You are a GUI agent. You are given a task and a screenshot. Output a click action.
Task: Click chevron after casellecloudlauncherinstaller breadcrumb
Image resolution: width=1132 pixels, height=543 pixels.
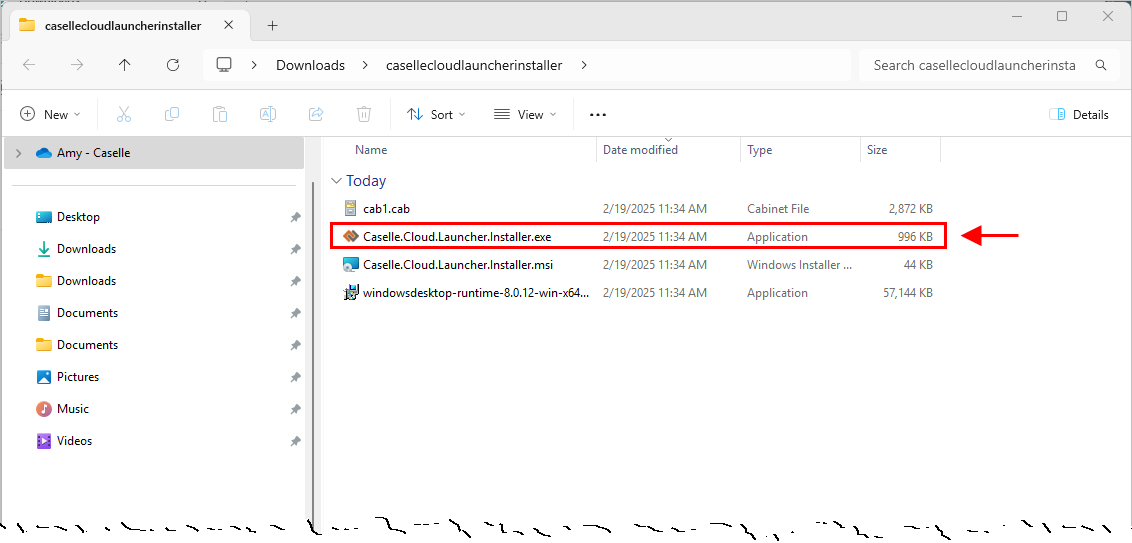click(x=584, y=65)
